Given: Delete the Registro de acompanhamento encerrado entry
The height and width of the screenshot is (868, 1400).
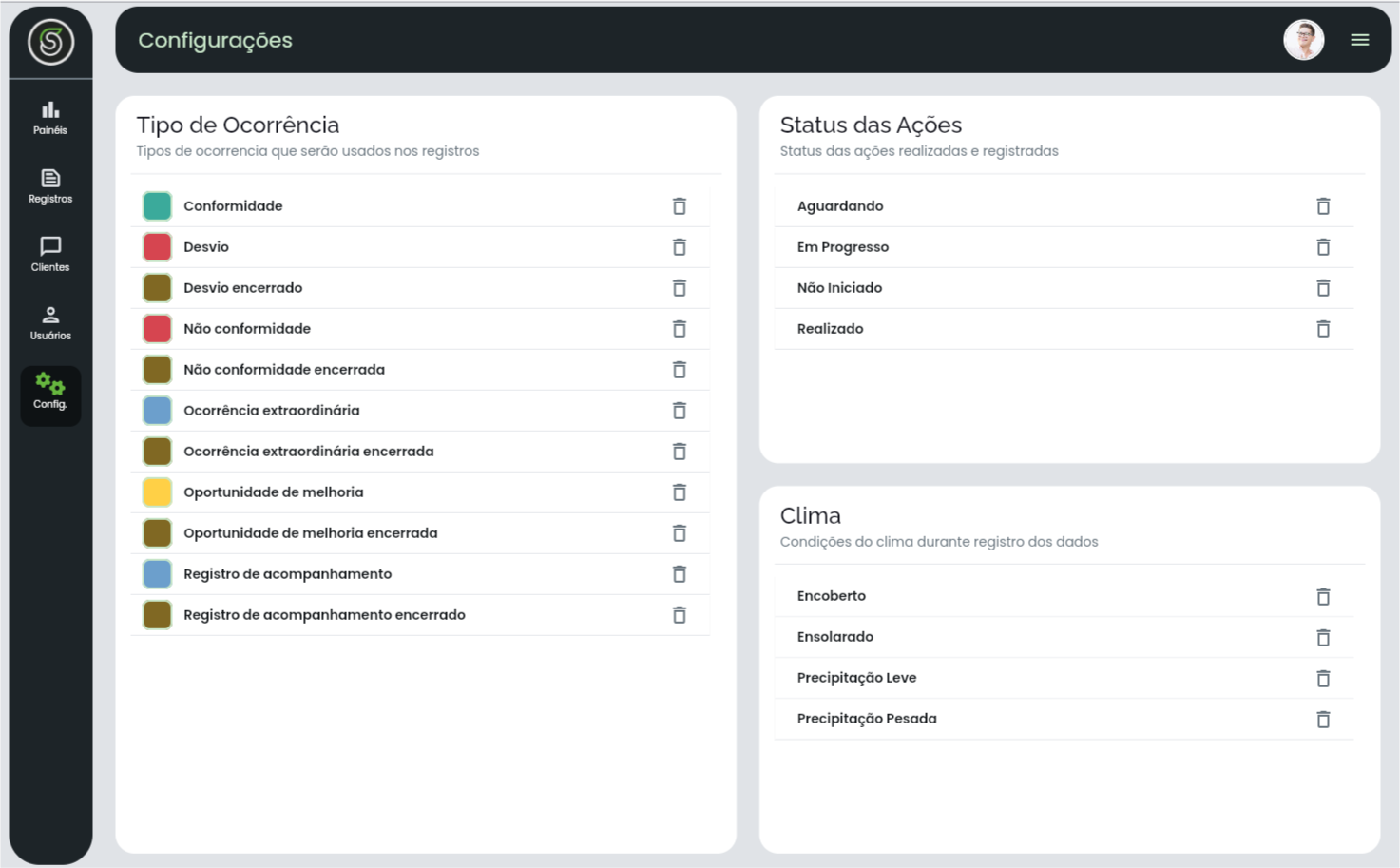Looking at the screenshot, I should (x=680, y=615).
